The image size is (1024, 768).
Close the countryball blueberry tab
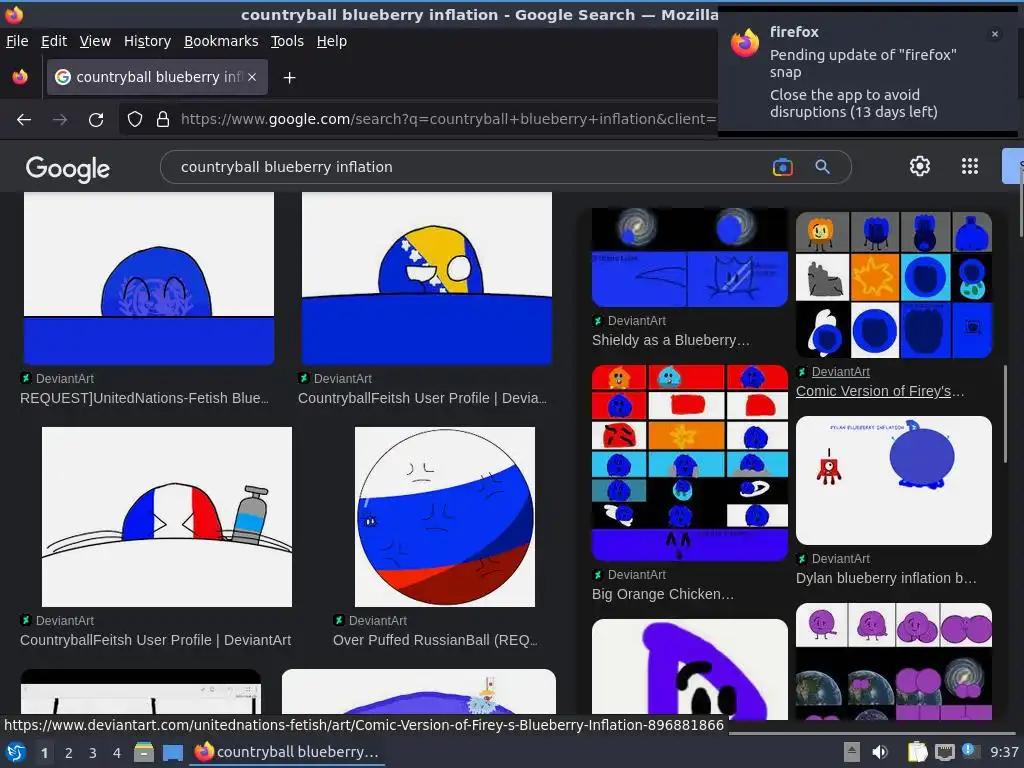(252, 77)
